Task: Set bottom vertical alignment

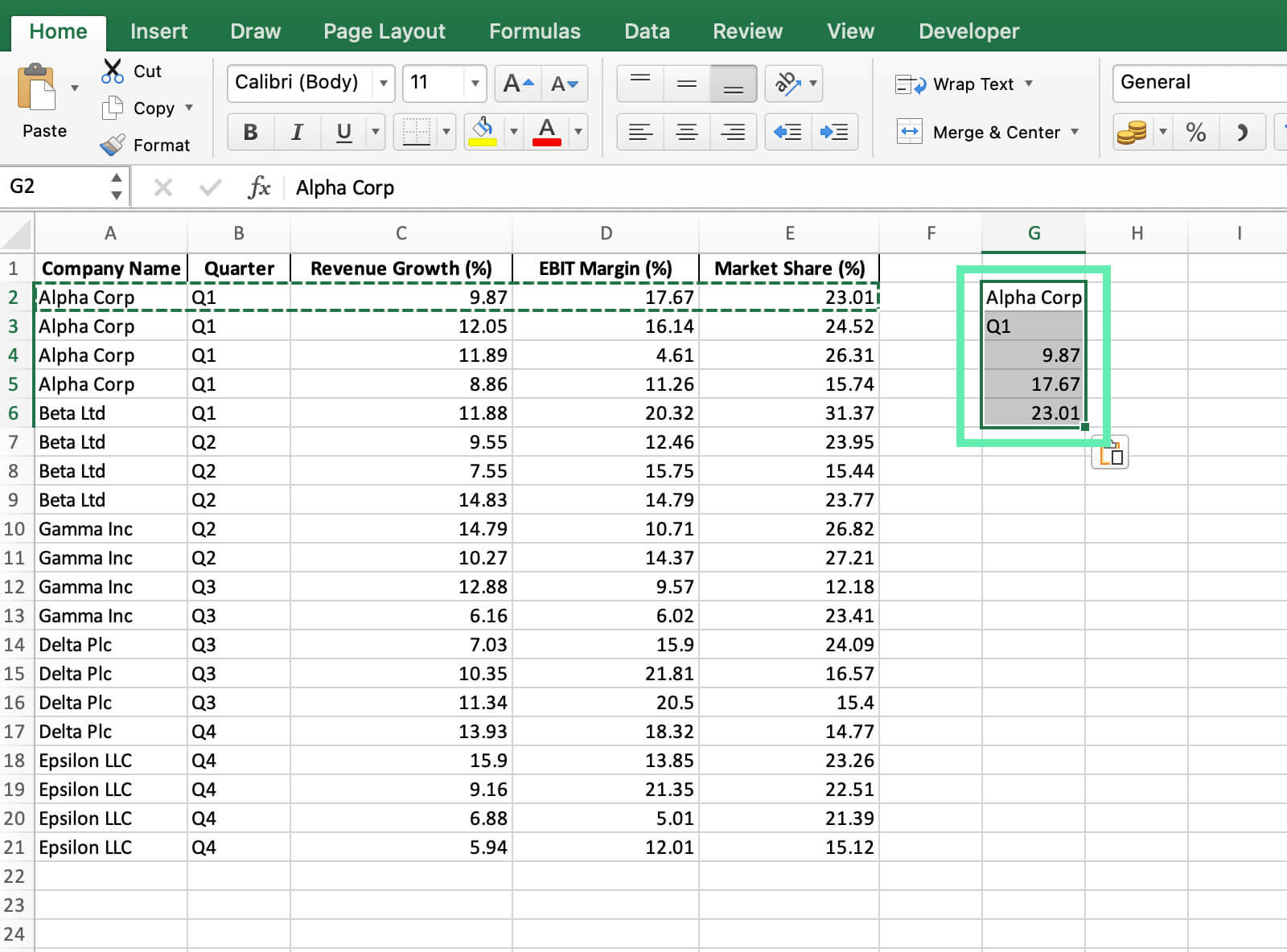Action: [734, 83]
